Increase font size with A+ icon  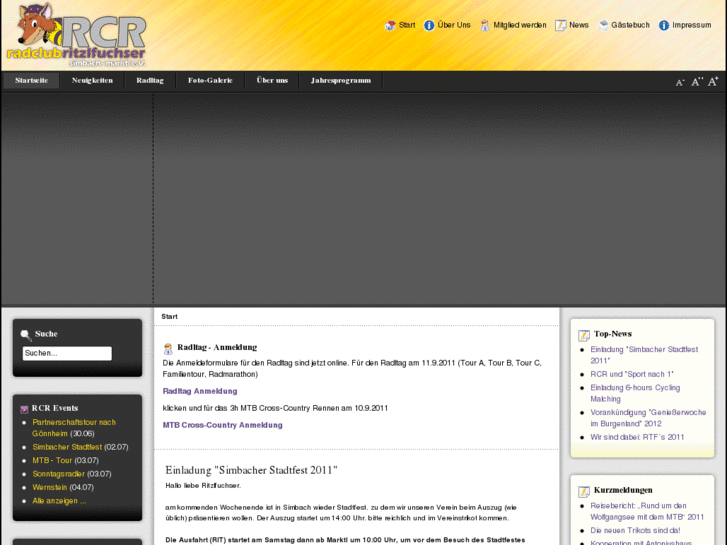click(x=713, y=81)
